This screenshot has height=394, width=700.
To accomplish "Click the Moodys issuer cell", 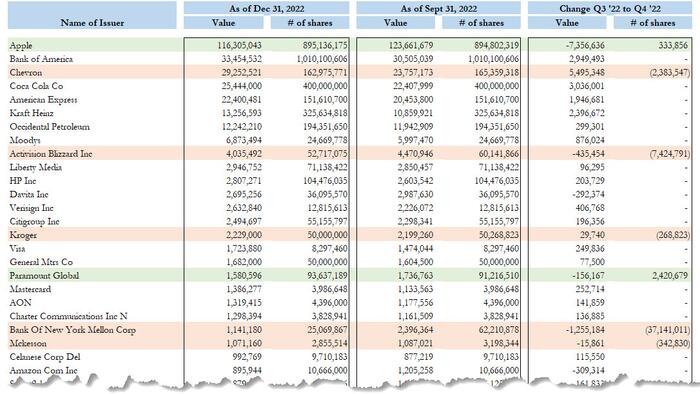I will pos(25,140).
